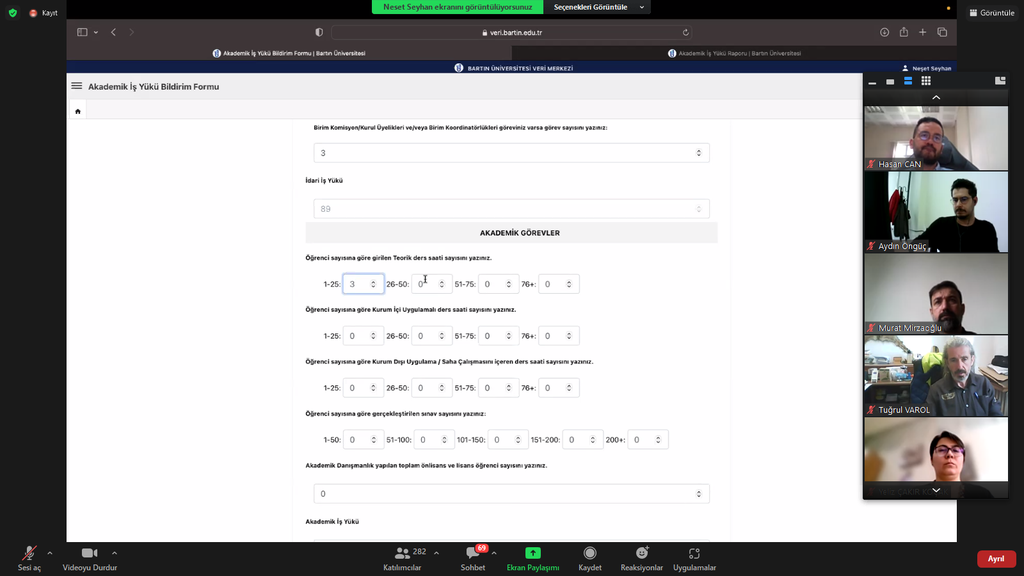Select single-speaker thumbnail view in video panel
This screenshot has width=1024, height=576.
click(890, 81)
